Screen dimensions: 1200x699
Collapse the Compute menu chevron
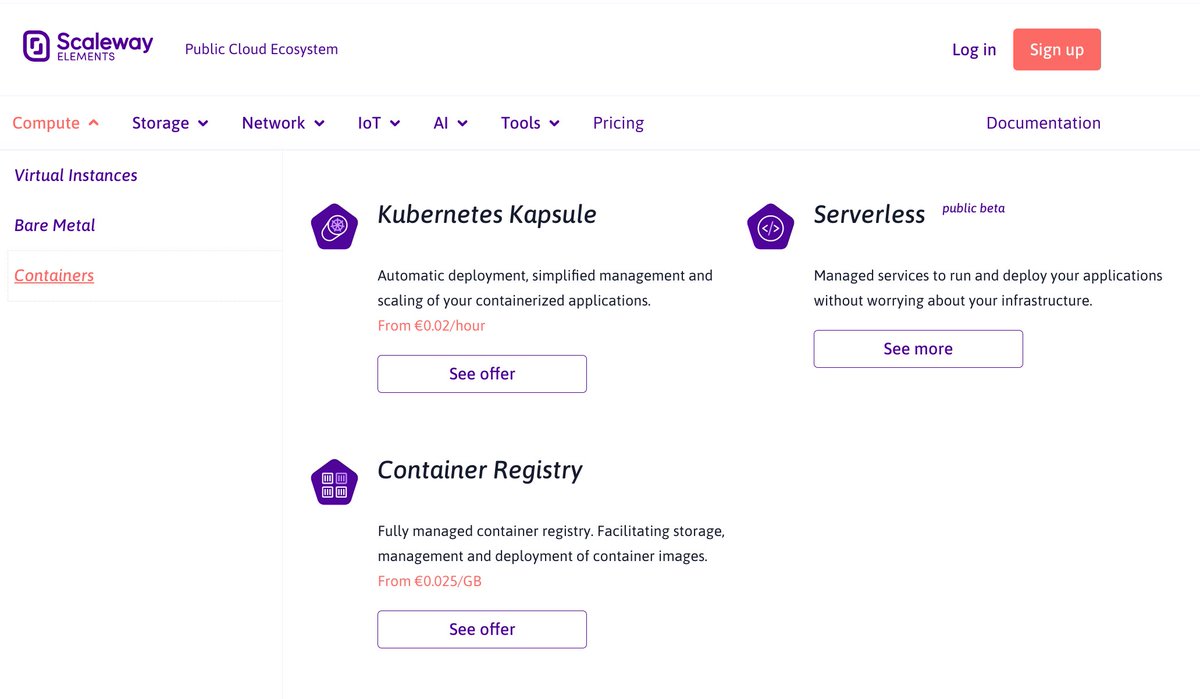(x=94, y=123)
